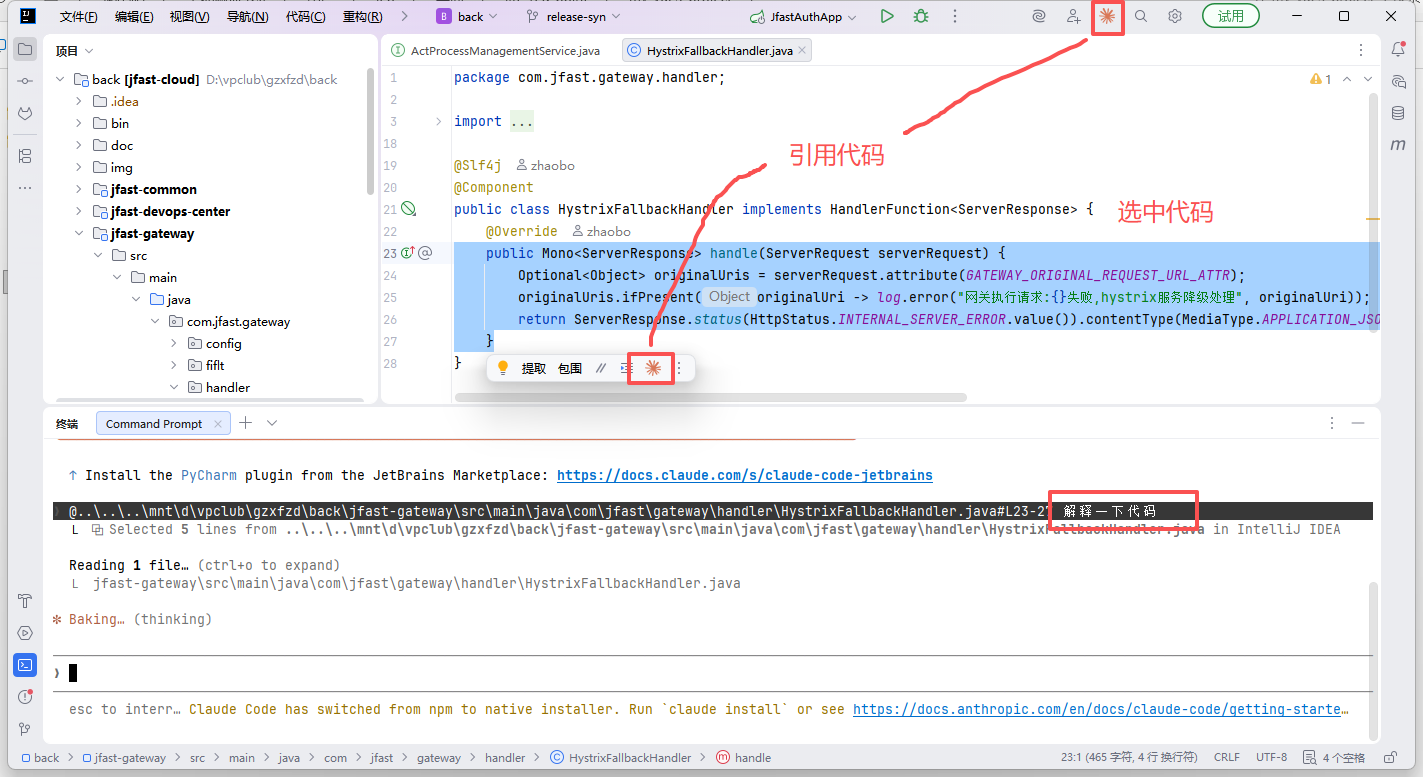
Task: Open the notifications bell in right sidebar
Action: 1398,50
